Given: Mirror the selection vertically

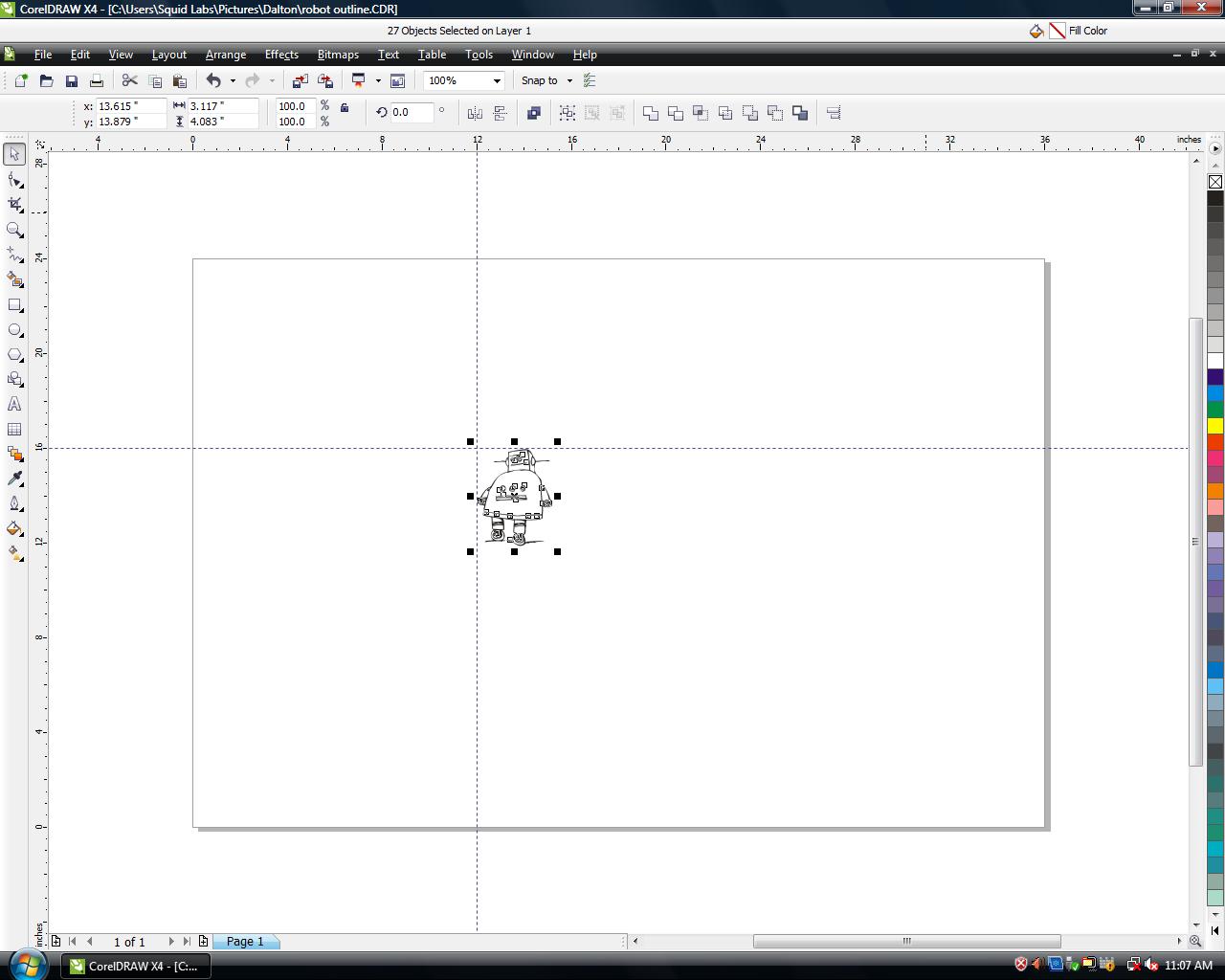Looking at the screenshot, I should [x=500, y=113].
